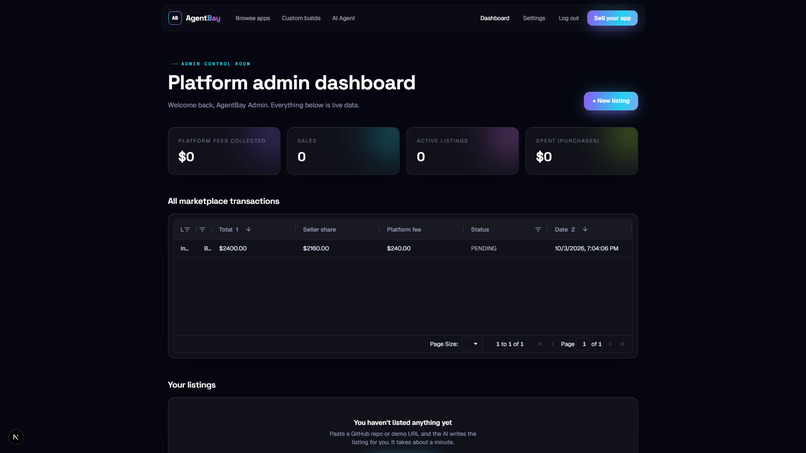Viewport: 806px width, 453px height.
Task: Click the Total column sort arrow
Action: (x=248, y=229)
